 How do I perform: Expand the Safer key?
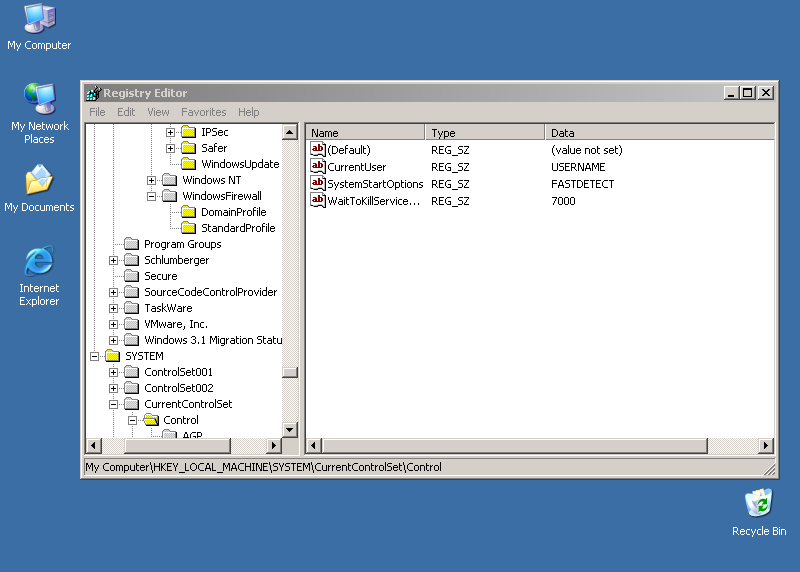[170, 148]
